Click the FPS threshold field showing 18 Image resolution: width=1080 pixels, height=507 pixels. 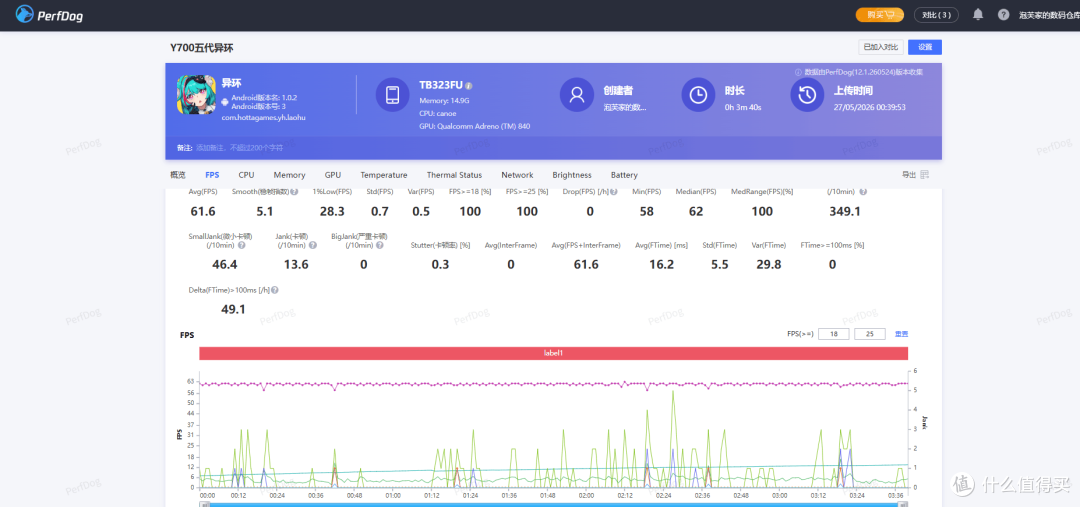click(x=833, y=334)
